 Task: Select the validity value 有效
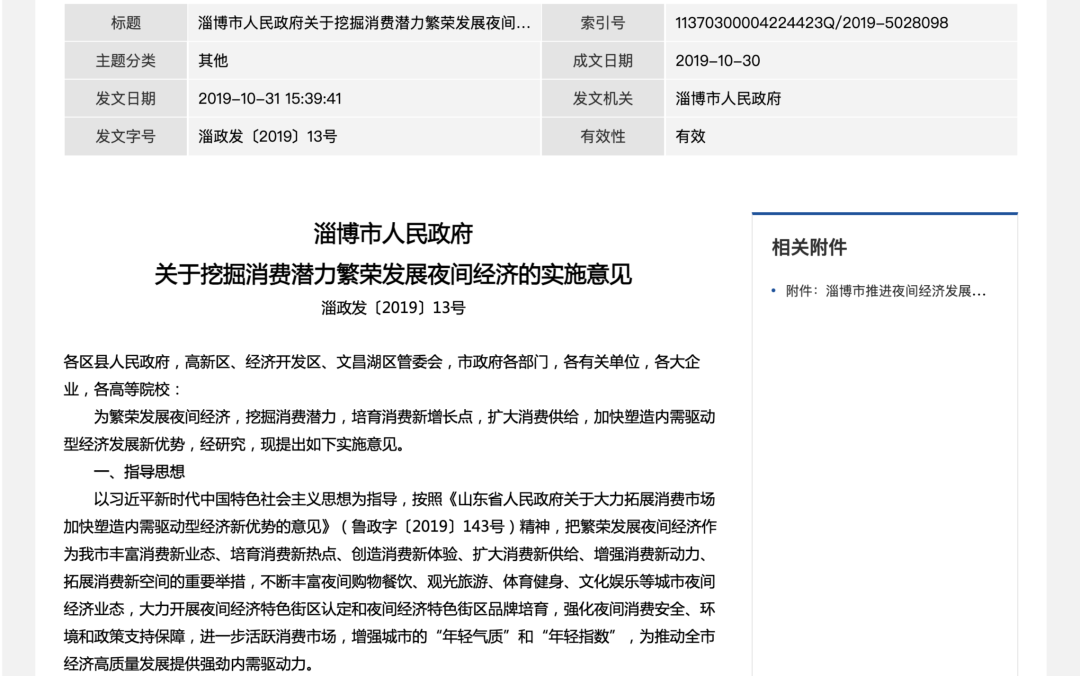tap(690, 136)
